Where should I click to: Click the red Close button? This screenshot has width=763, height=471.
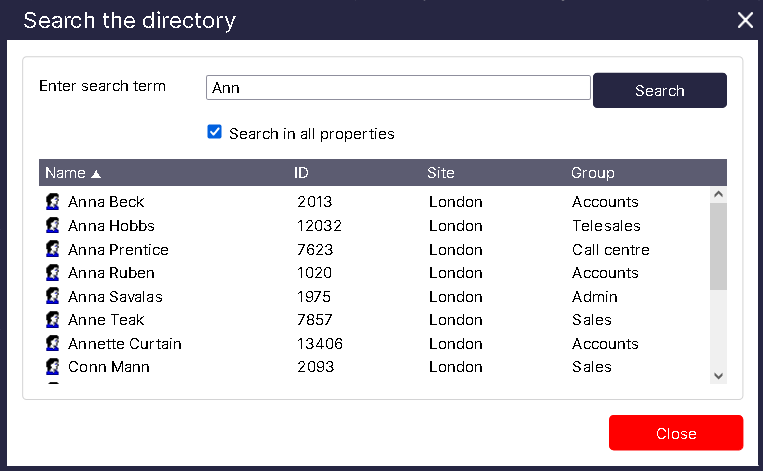pos(676,433)
